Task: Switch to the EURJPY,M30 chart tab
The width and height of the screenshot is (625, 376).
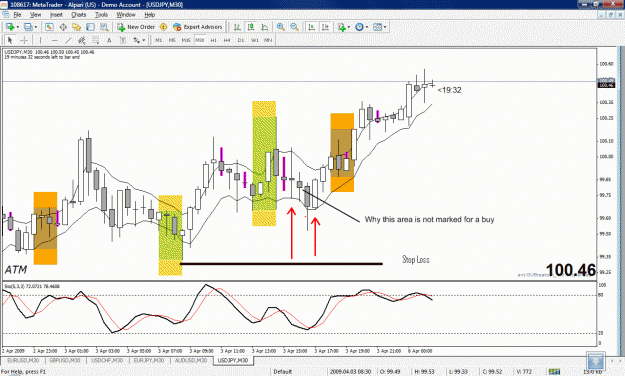Action: pyautogui.click(x=149, y=360)
